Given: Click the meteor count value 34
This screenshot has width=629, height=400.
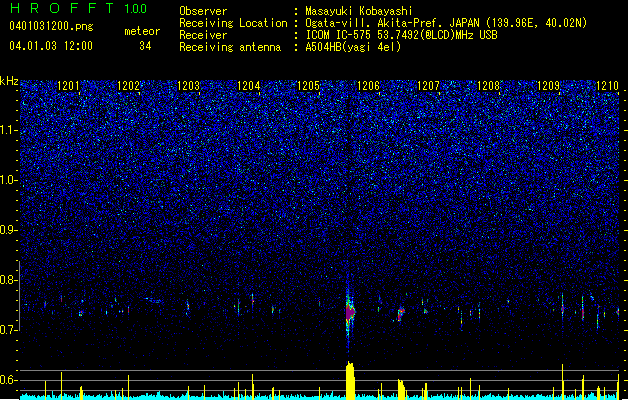Looking at the screenshot, I should coord(145,46).
